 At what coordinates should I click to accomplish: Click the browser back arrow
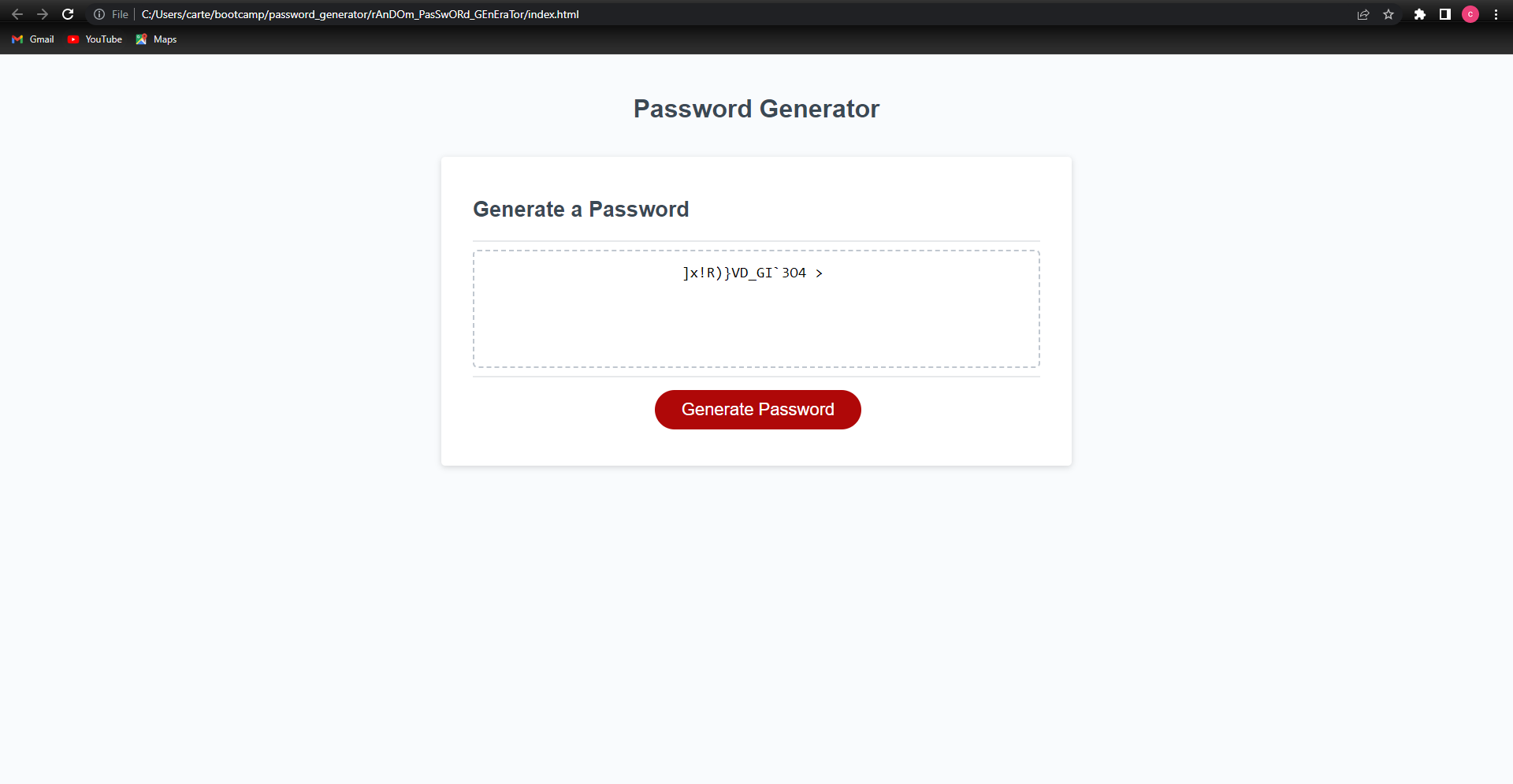coord(17,14)
